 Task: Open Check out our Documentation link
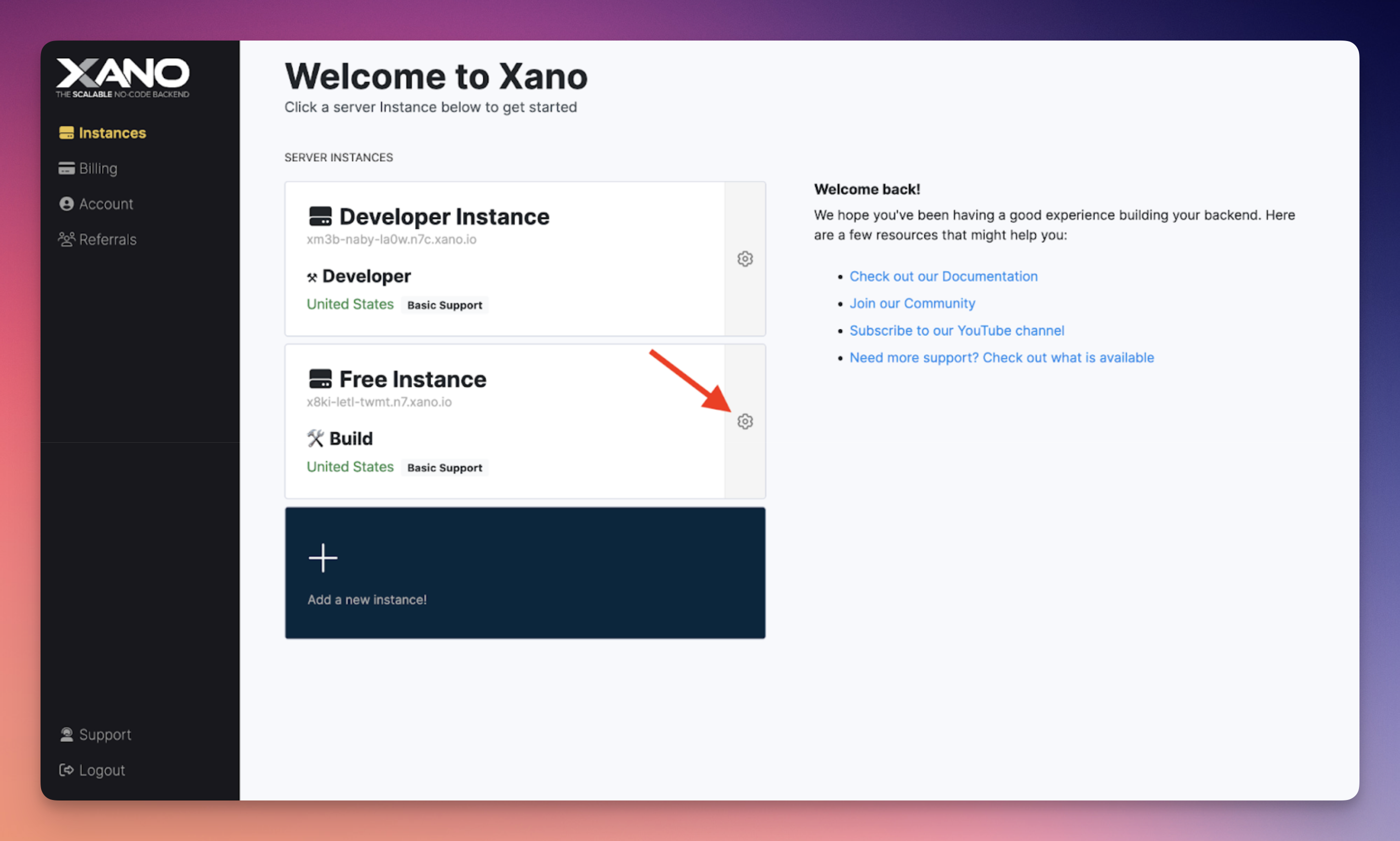(x=943, y=276)
